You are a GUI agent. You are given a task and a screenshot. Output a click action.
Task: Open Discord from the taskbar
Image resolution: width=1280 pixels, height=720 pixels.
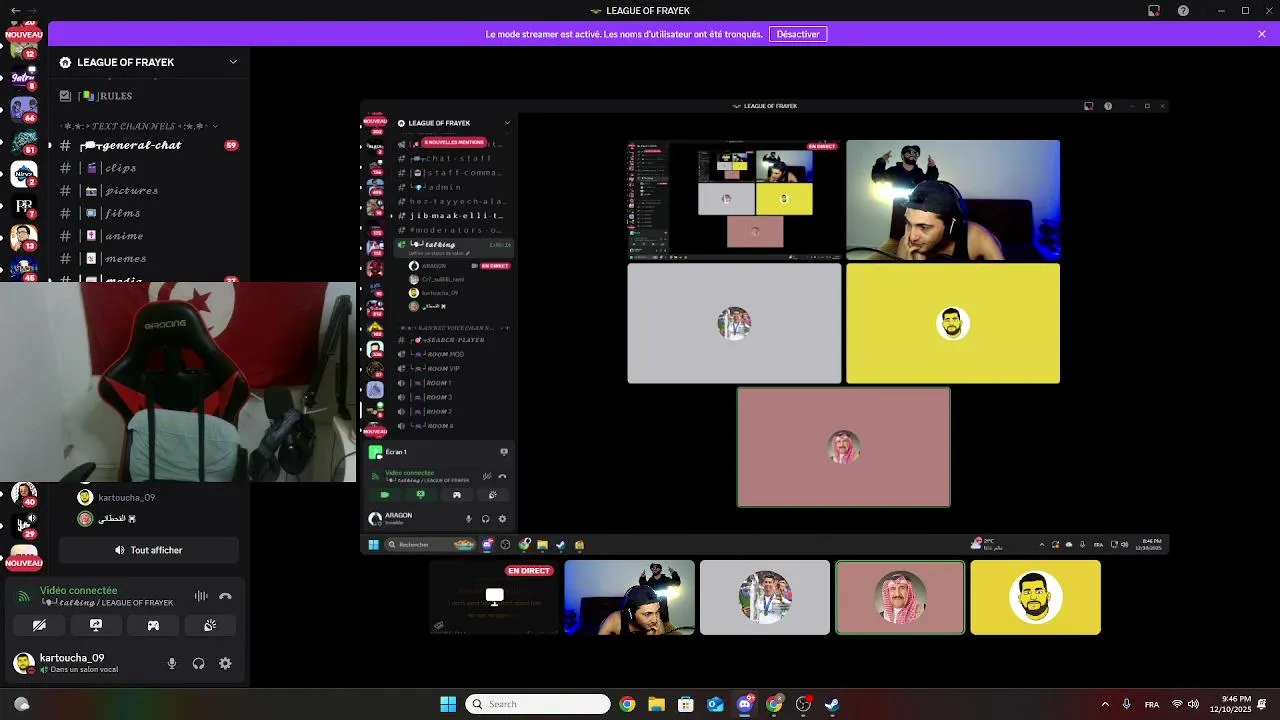[x=744, y=704]
